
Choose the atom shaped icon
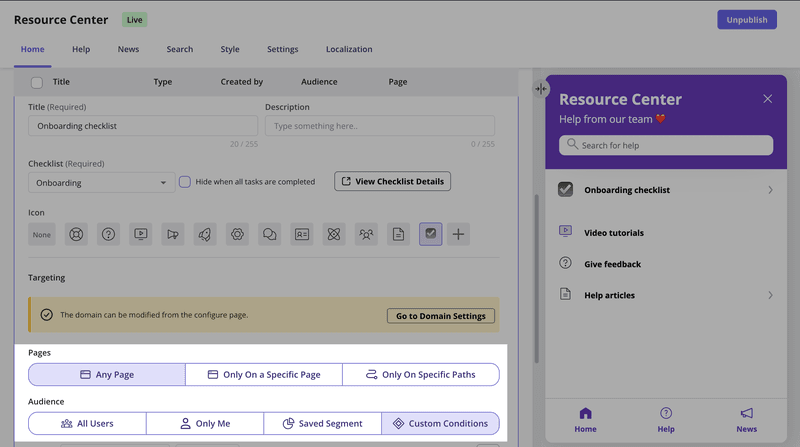(x=334, y=234)
